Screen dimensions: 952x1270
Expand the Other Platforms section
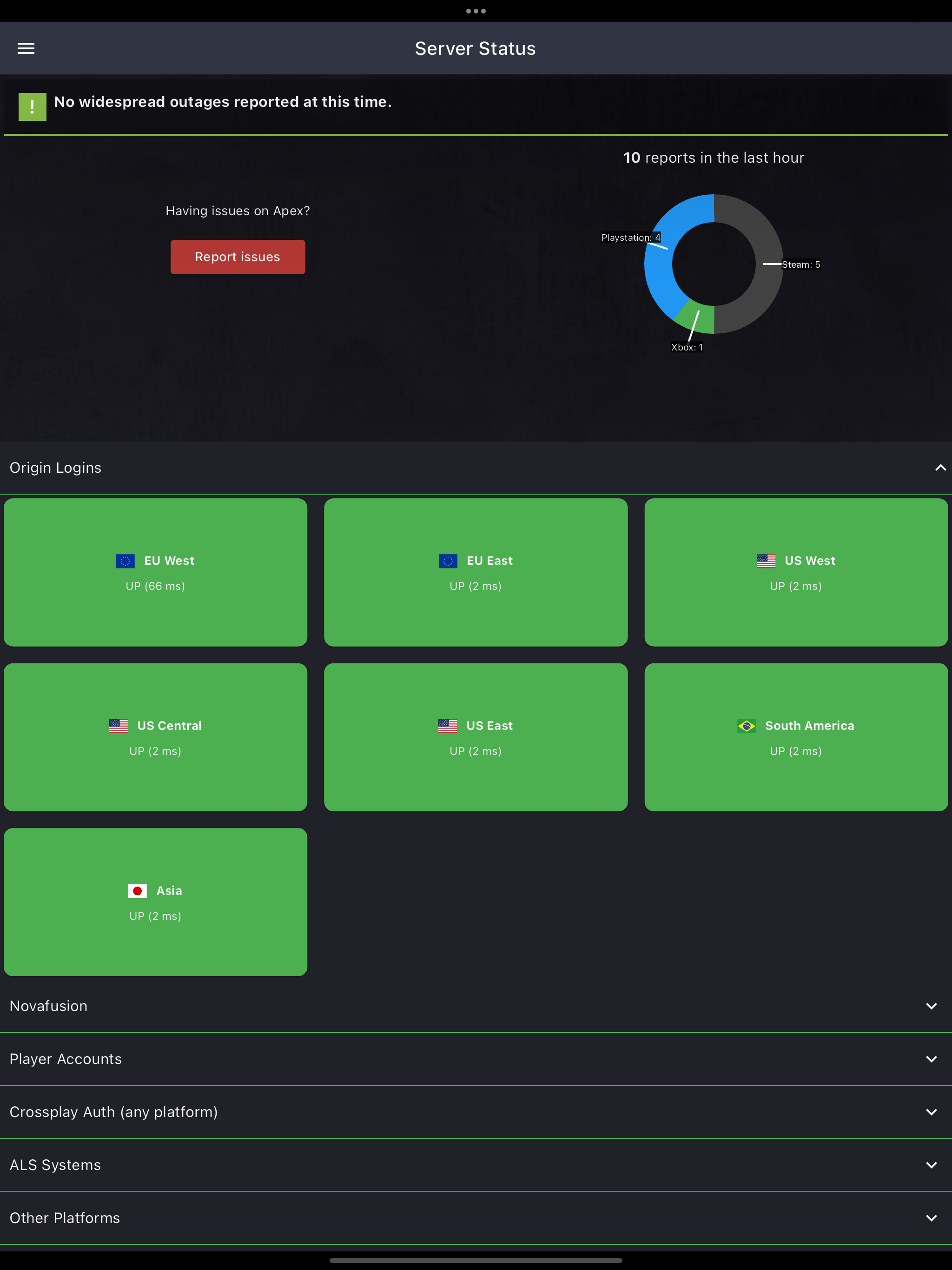click(x=932, y=1218)
